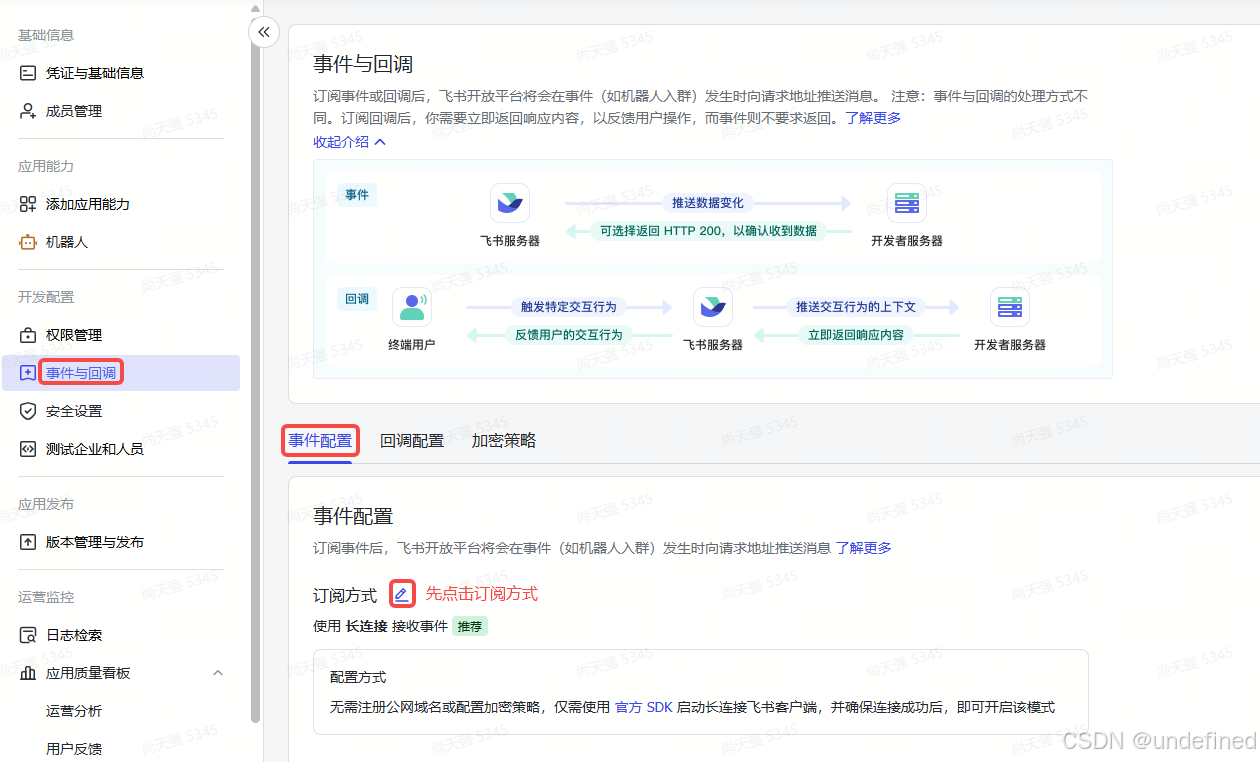Viewport: 1260px width, 762px height.
Task: Switch to 事件配置 tab
Action: (320, 441)
